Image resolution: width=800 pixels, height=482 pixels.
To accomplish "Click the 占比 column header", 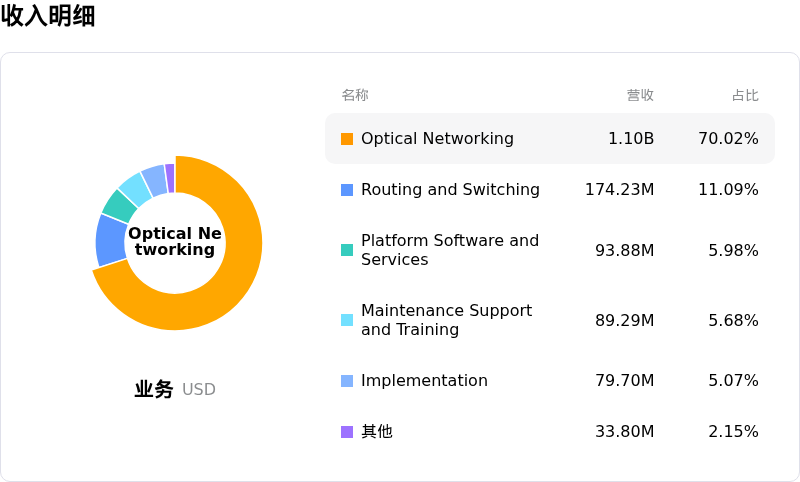I will tap(745, 95).
